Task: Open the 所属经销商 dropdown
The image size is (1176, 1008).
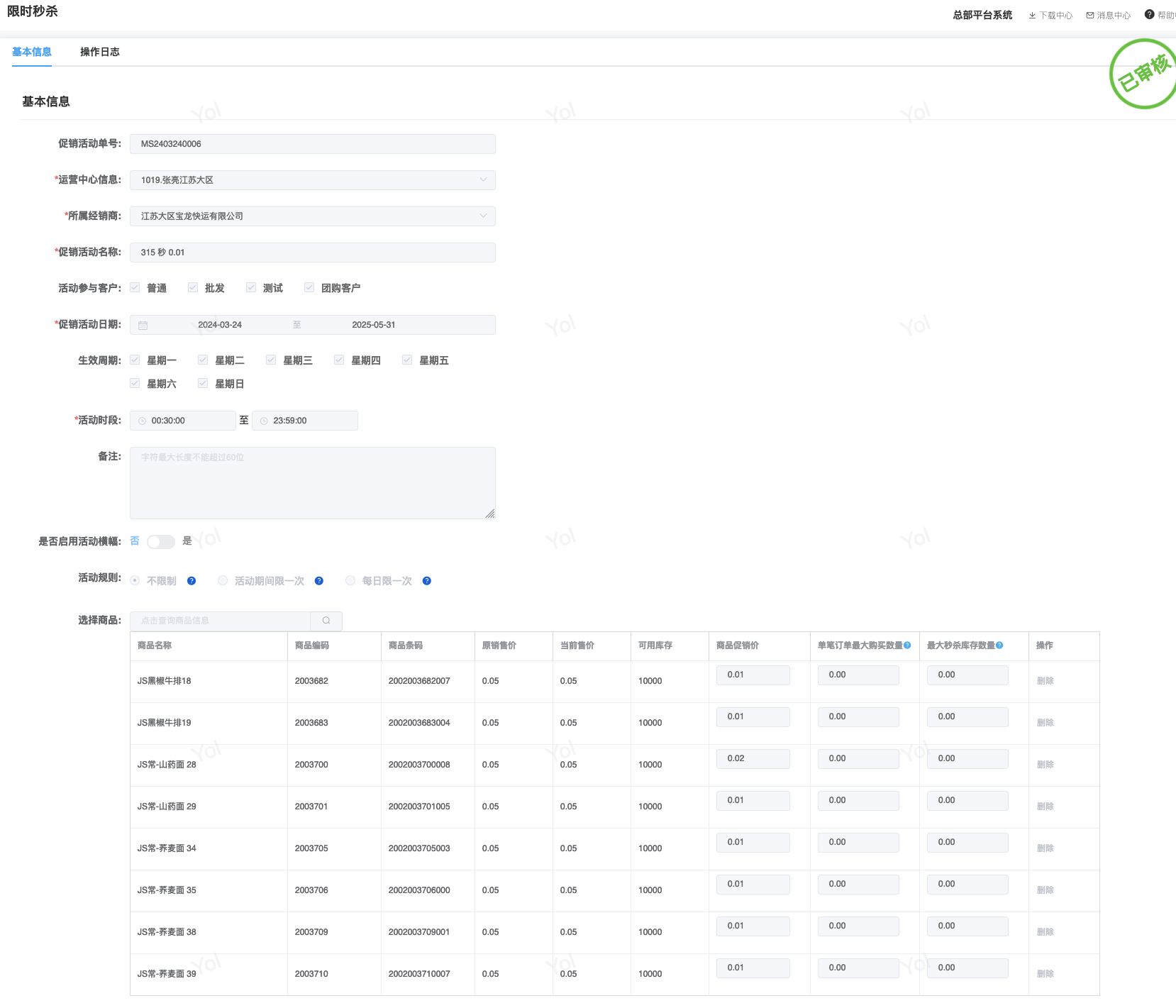Action: pos(483,216)
